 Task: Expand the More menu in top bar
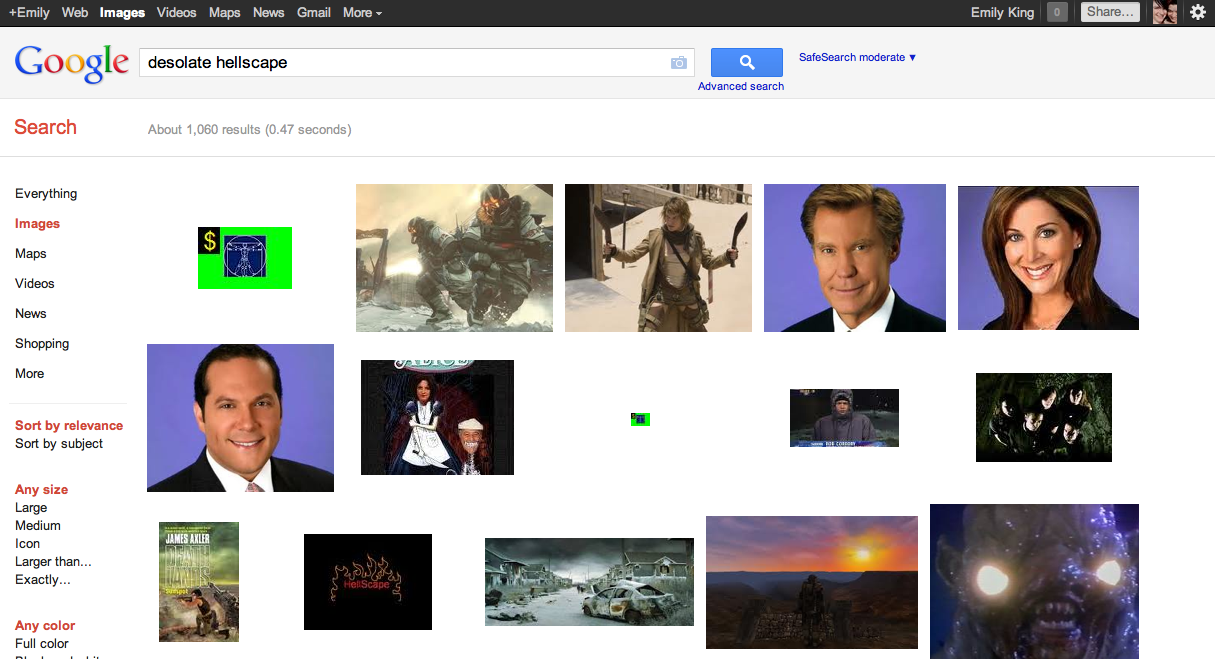click(x=362, y=12)
